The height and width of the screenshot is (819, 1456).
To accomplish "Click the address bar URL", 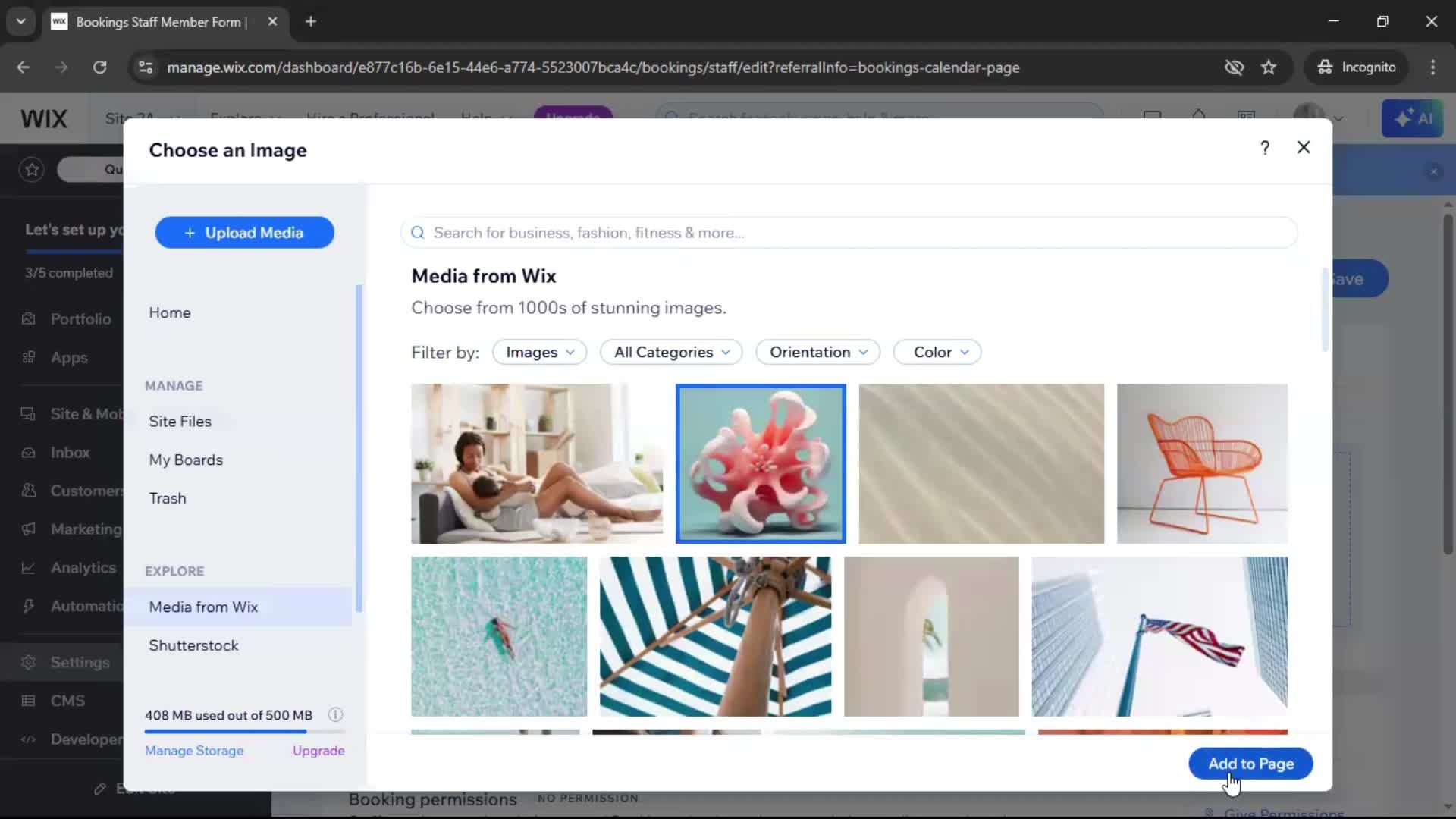I will [x=593, y=67].
